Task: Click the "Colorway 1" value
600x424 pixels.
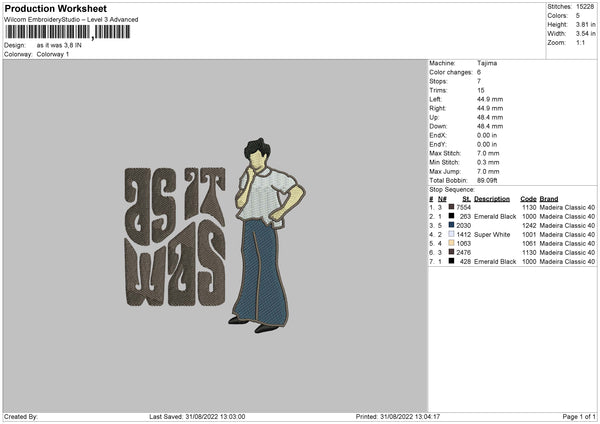Action: coord(53,54)
